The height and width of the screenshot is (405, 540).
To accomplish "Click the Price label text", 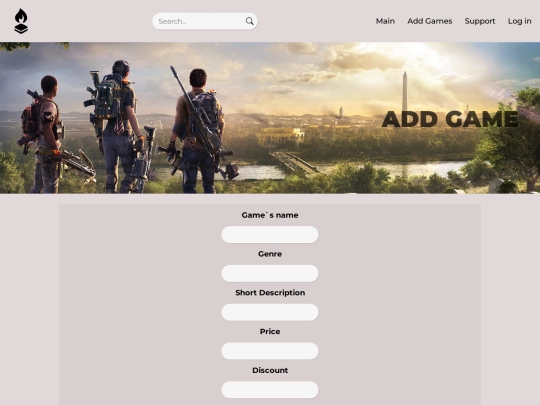I will [270, 331].
